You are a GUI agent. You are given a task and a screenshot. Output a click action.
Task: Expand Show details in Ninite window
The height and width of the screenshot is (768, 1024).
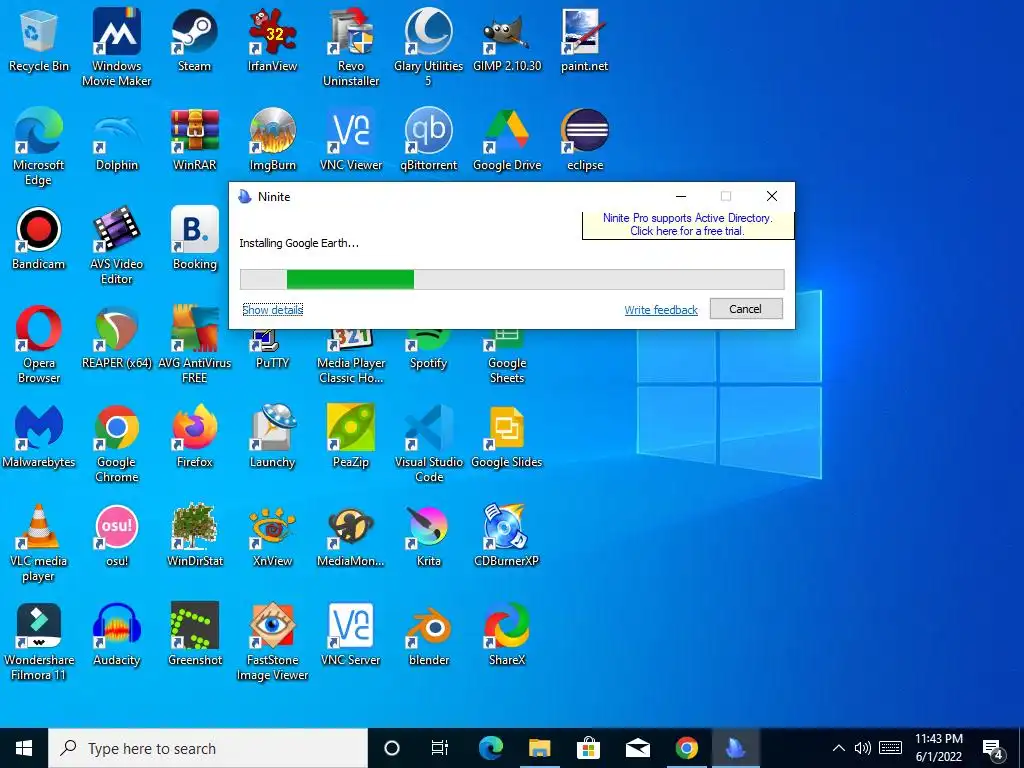pos(272,310)
